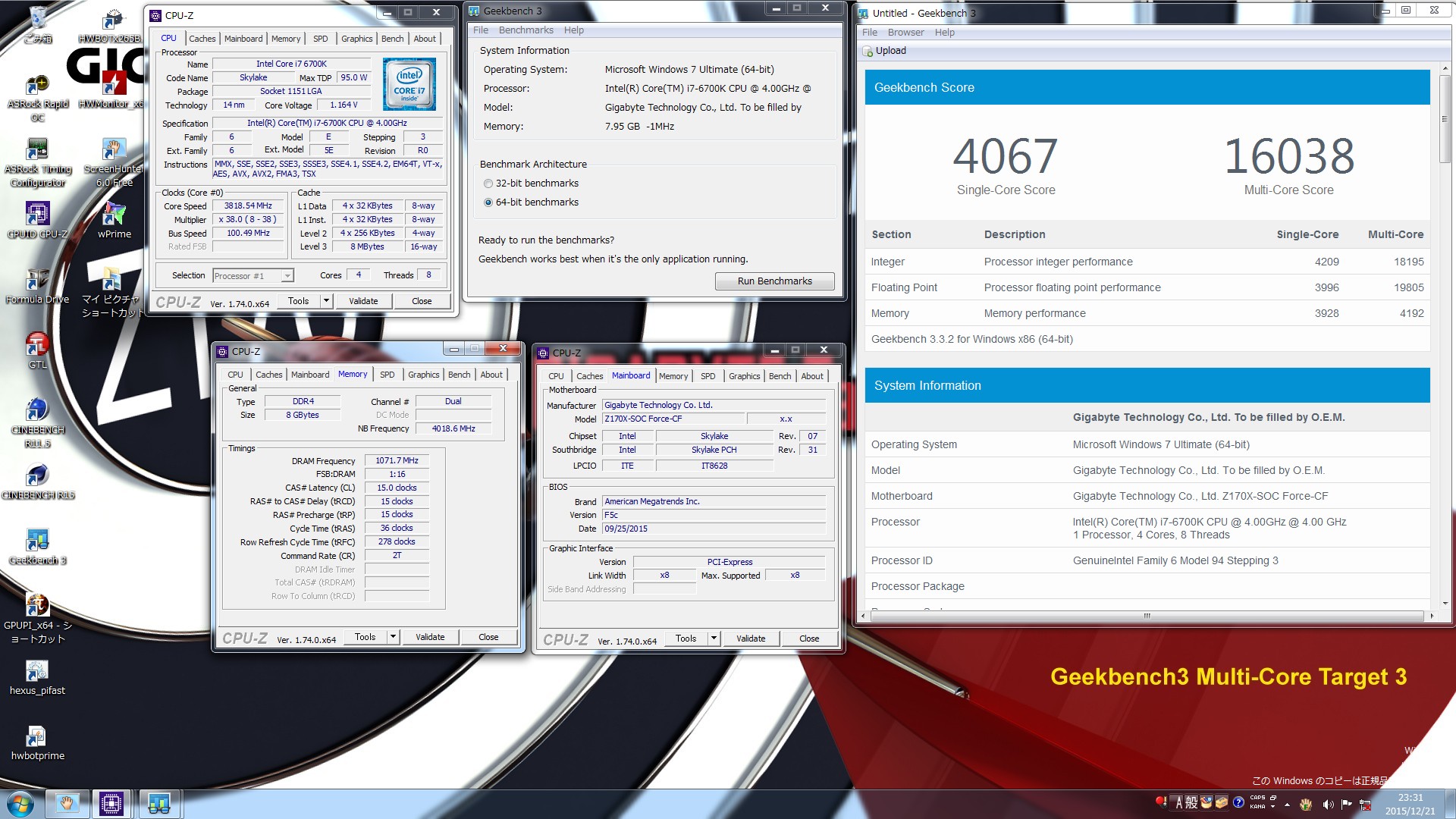Open Browser menu in Geekbench results window
This screenshot has height=819, width=1456.
coord(905,33)
